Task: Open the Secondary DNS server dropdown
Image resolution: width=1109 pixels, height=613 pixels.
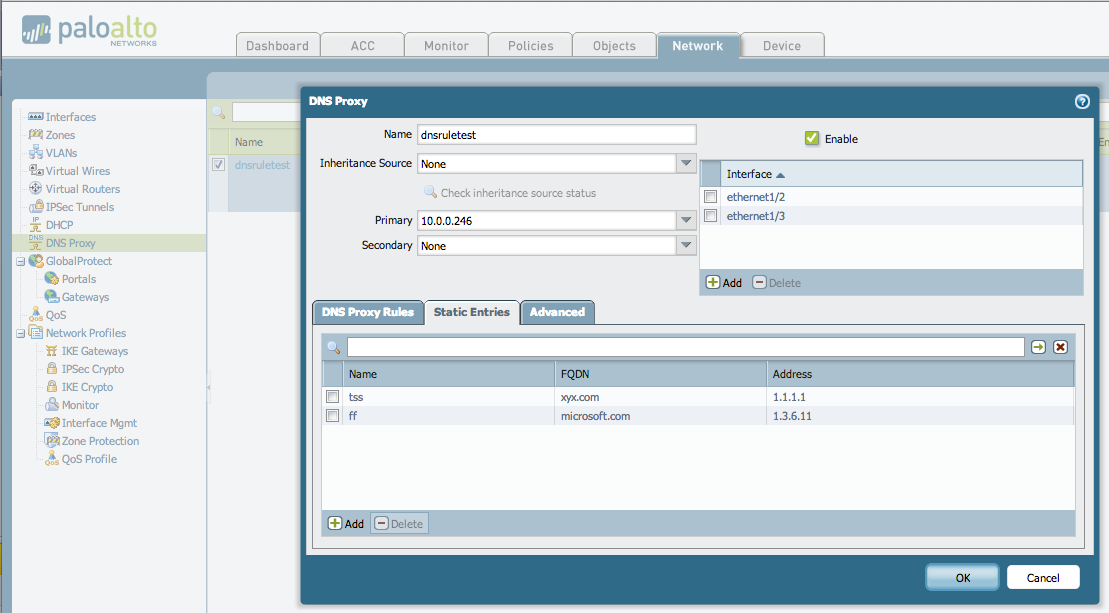Action: click(x=687, y=245)
